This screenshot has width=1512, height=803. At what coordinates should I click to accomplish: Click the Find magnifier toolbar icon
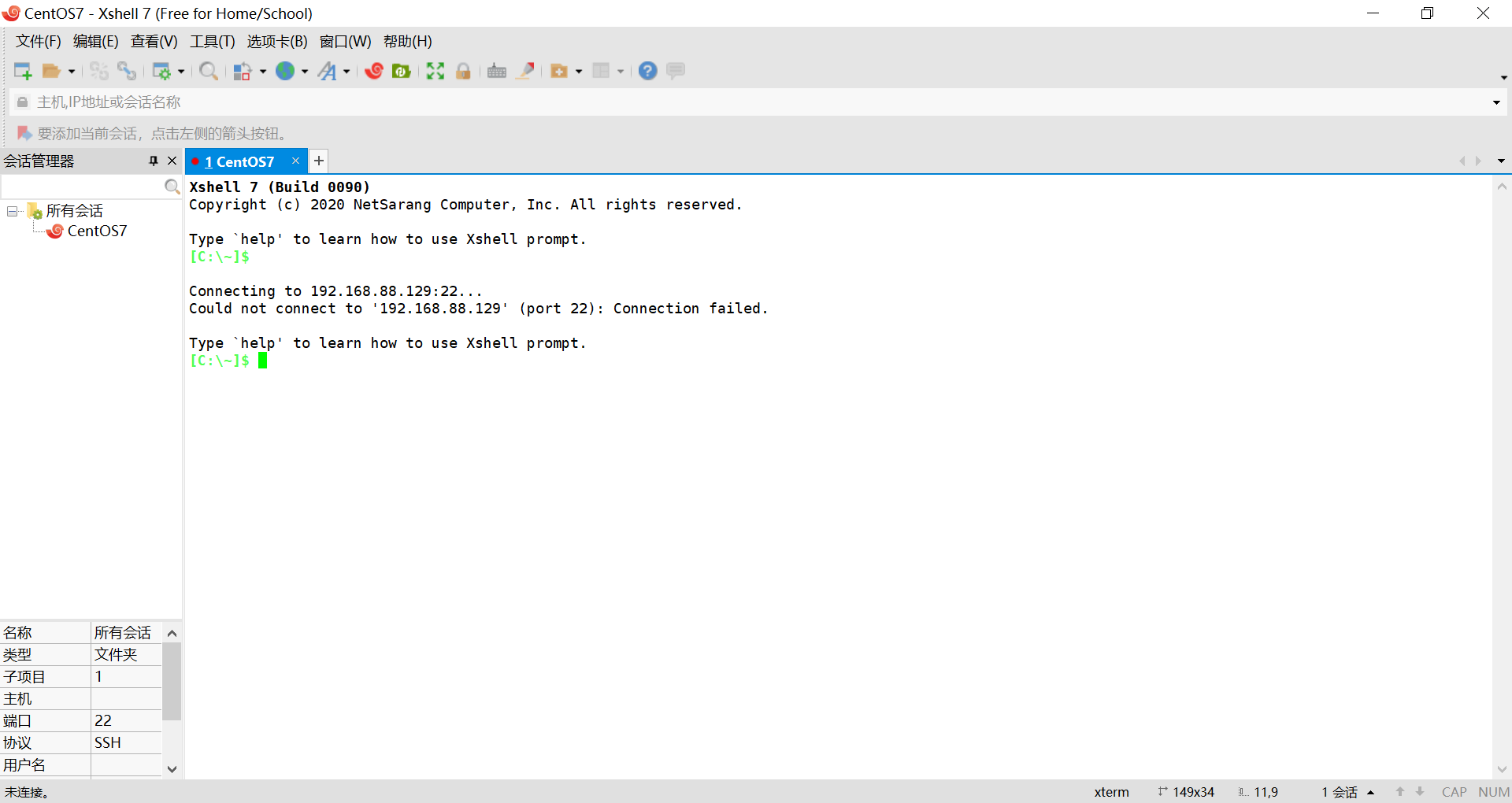click(x=209, y=71)
